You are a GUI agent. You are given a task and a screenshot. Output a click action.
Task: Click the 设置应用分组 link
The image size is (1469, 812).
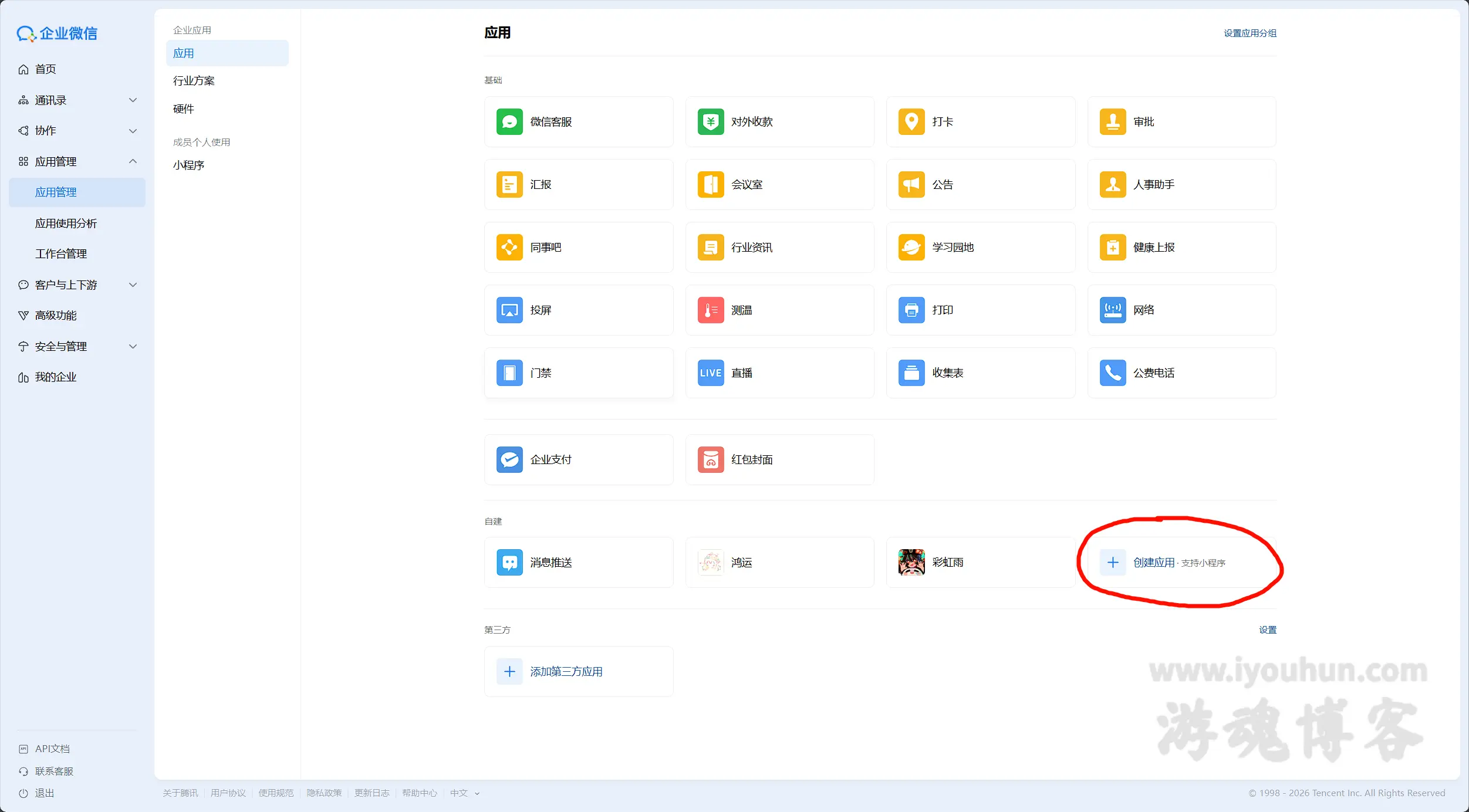coord(1250,33)
